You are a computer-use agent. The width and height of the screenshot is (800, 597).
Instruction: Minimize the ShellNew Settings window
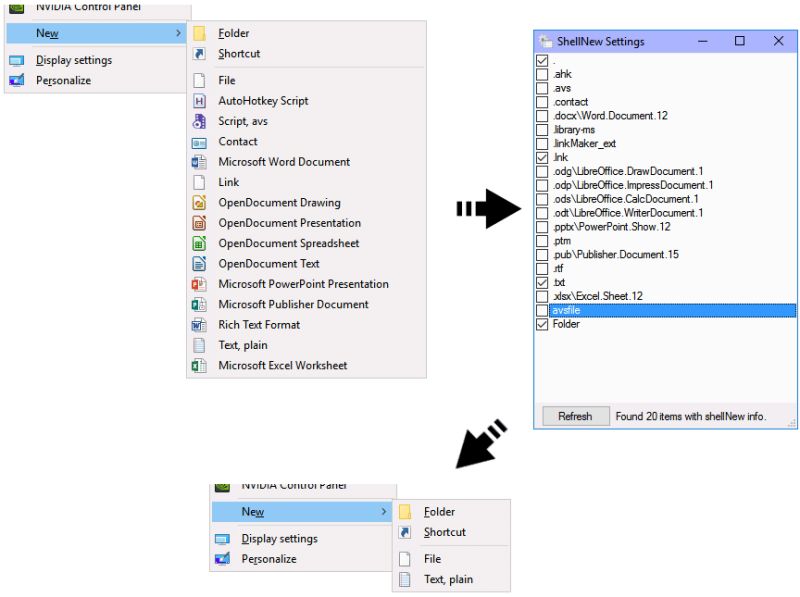pos(703,41)
